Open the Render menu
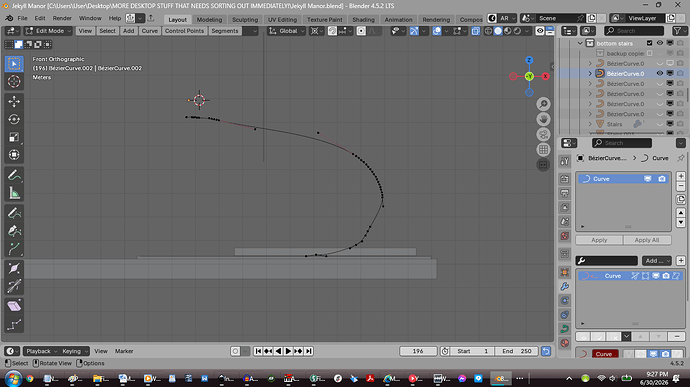The image size is (690, 387). (x=62, y=18)
